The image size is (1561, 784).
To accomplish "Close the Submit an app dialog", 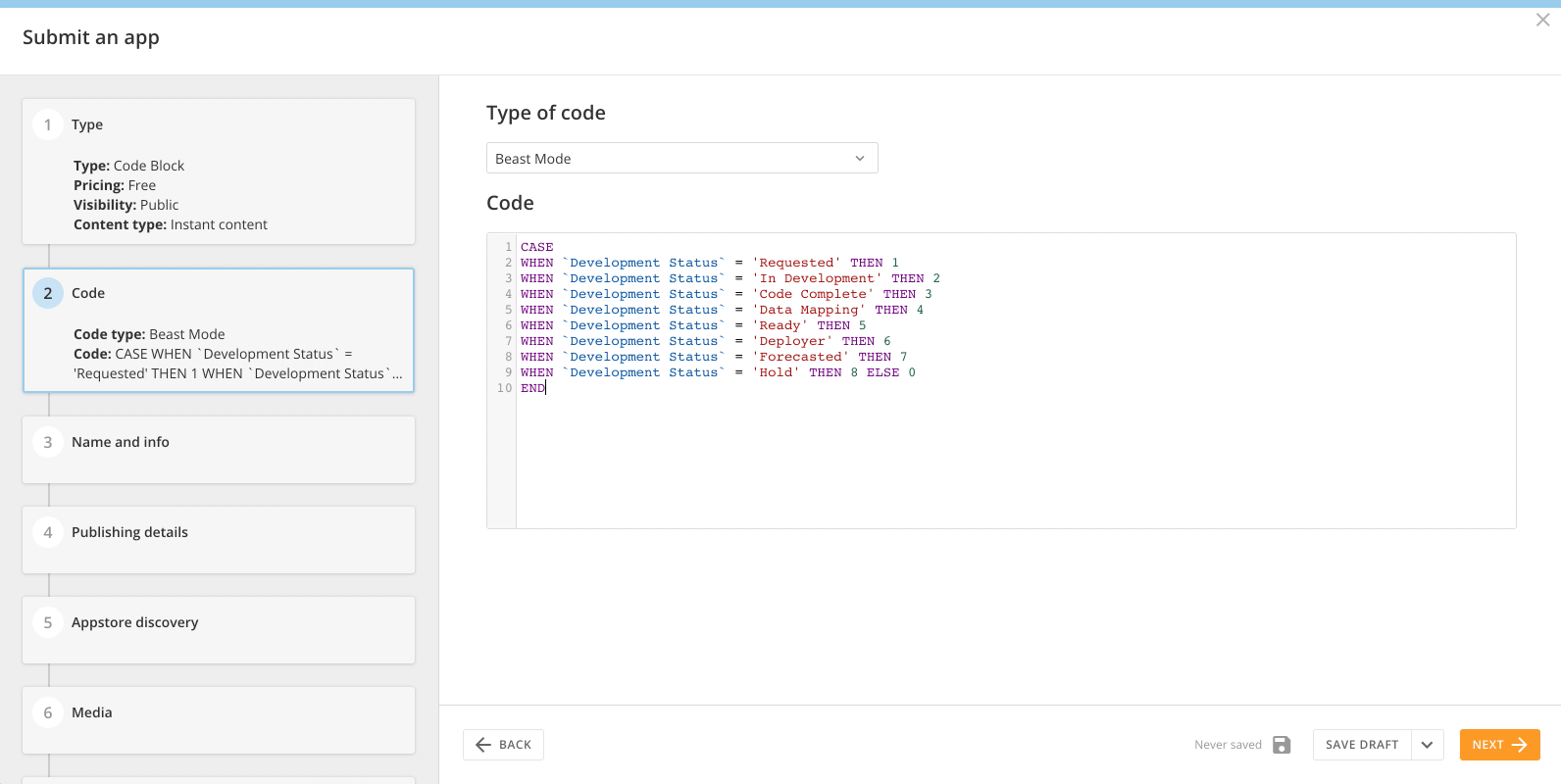I will point(1542,20).
